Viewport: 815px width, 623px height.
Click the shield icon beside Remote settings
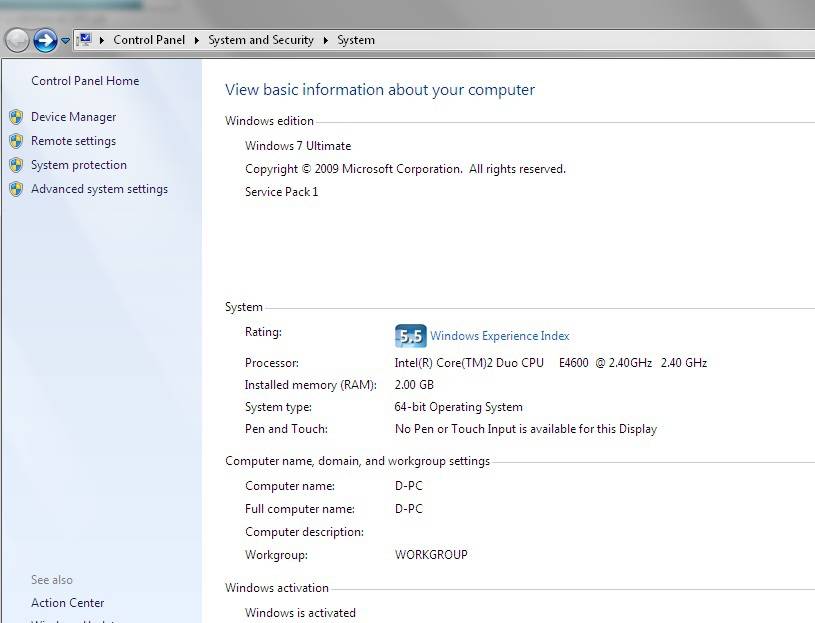(16, 141)
